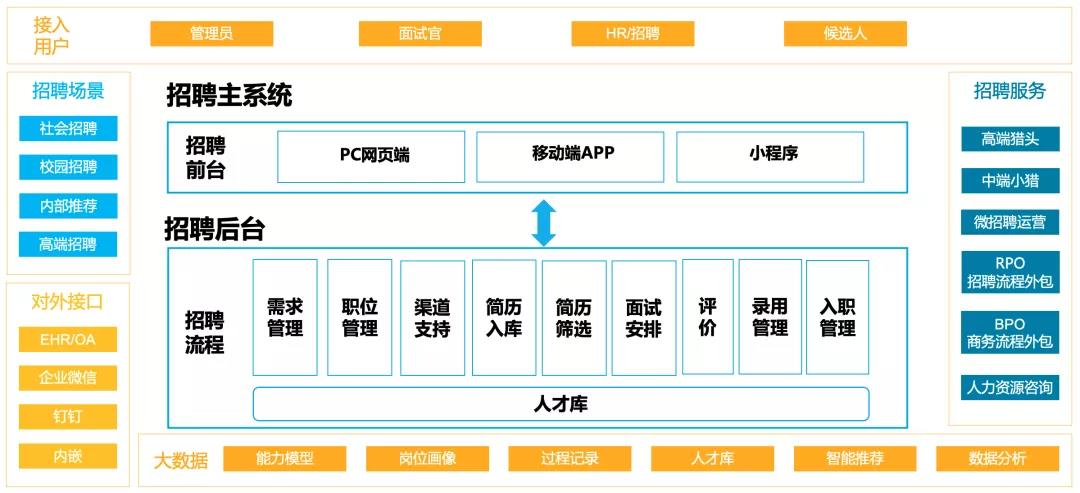Click the 管理员 user box
The width and height of the screenshot is (1080, 493).
211,34
